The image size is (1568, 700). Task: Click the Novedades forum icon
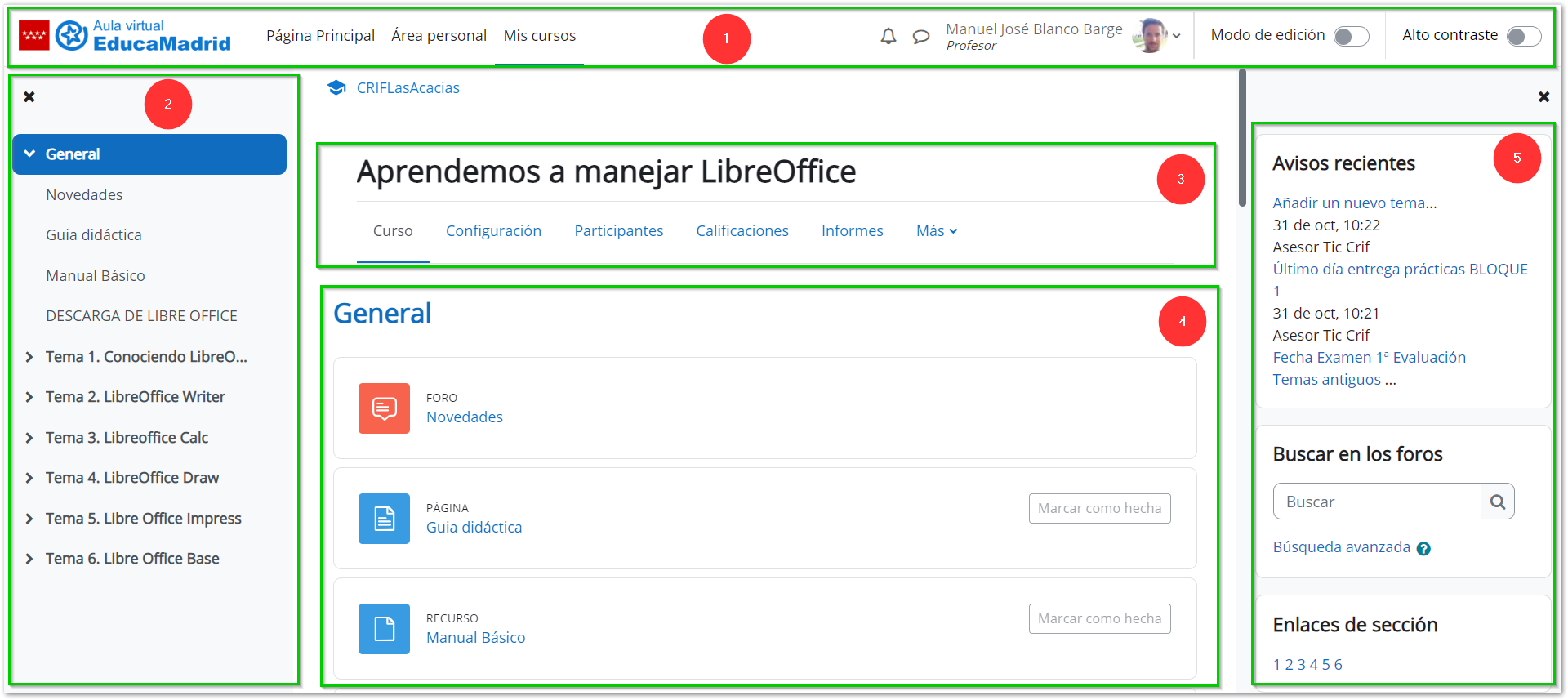click(384, 408)
